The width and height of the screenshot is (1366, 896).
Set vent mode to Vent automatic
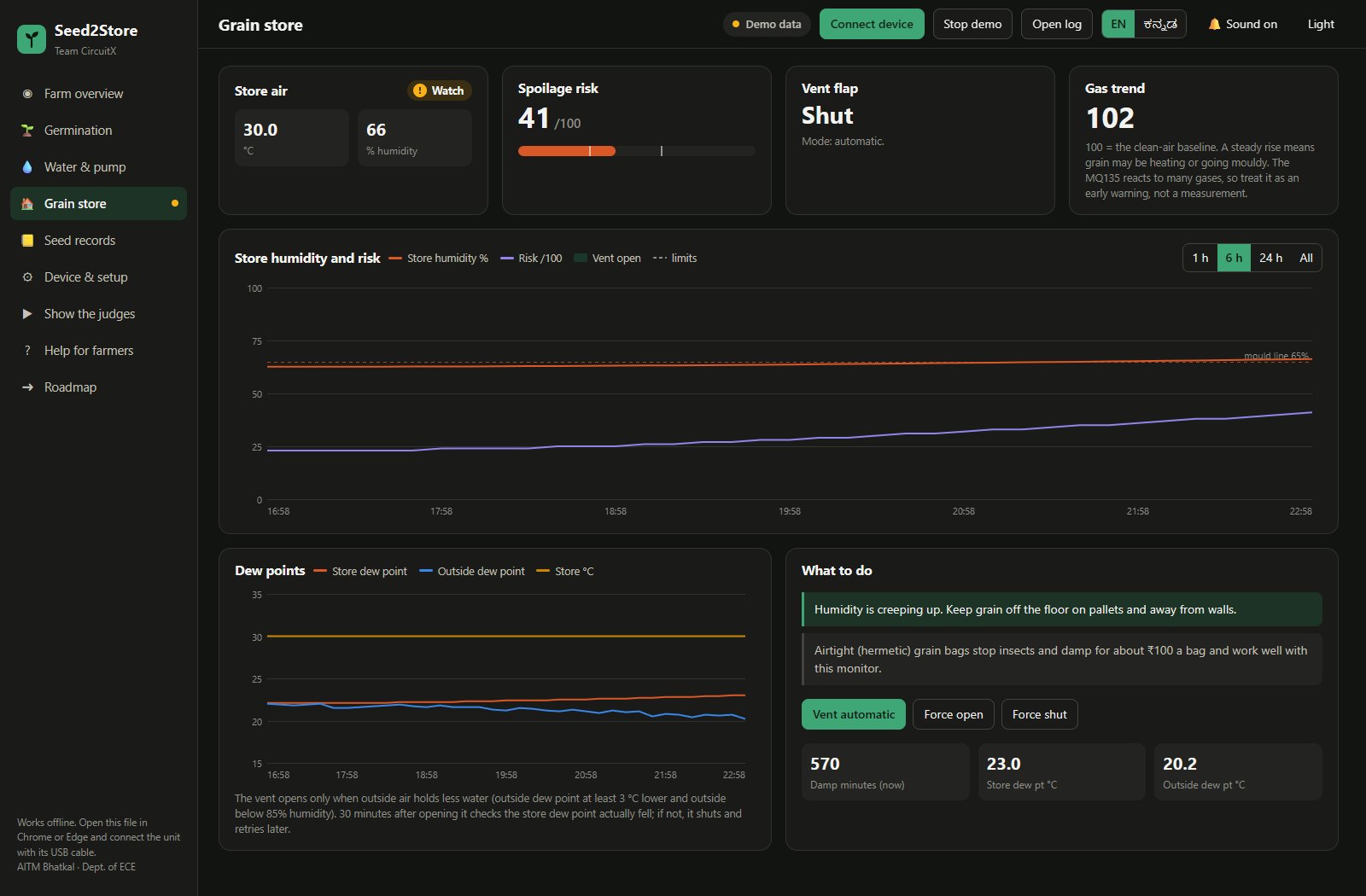coord(854,714)
